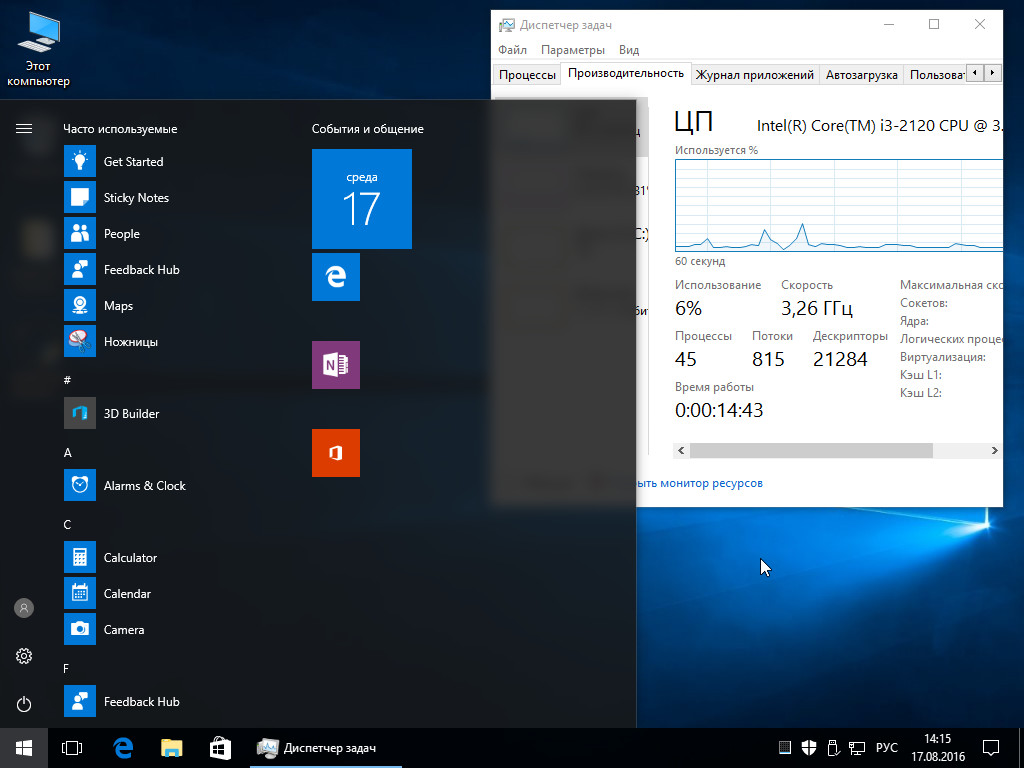The height and width of the screenshot is (768, 1024).
Task: Toggle the Start menu hamburger button
Action: (x=24, y=128)
